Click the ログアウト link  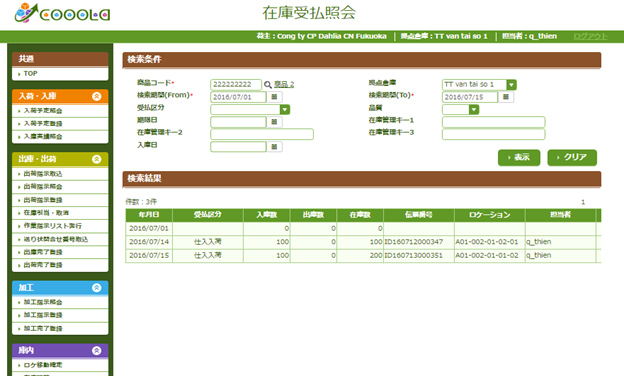pyautogui.click(x=591, y=37)
